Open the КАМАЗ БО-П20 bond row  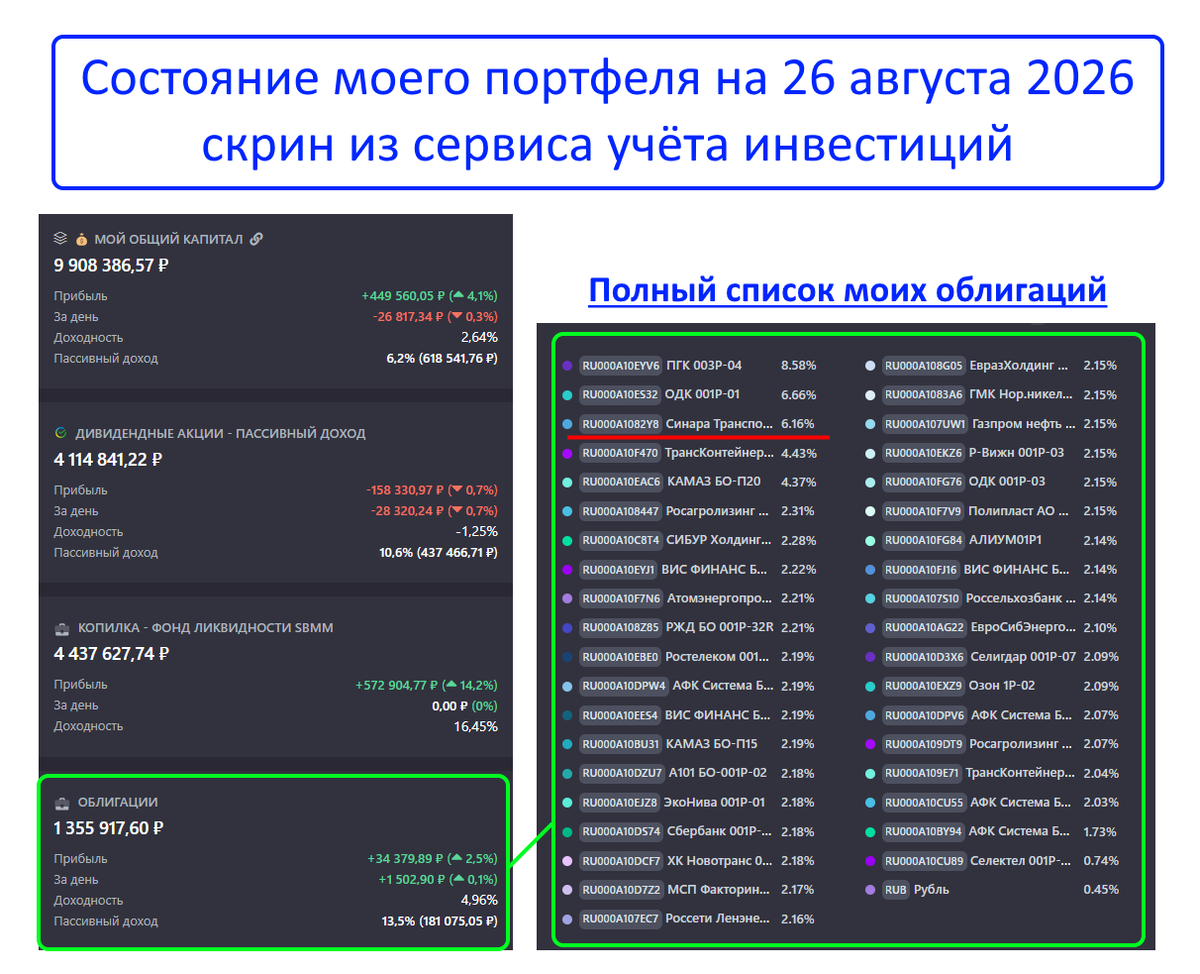click(690, 482)
